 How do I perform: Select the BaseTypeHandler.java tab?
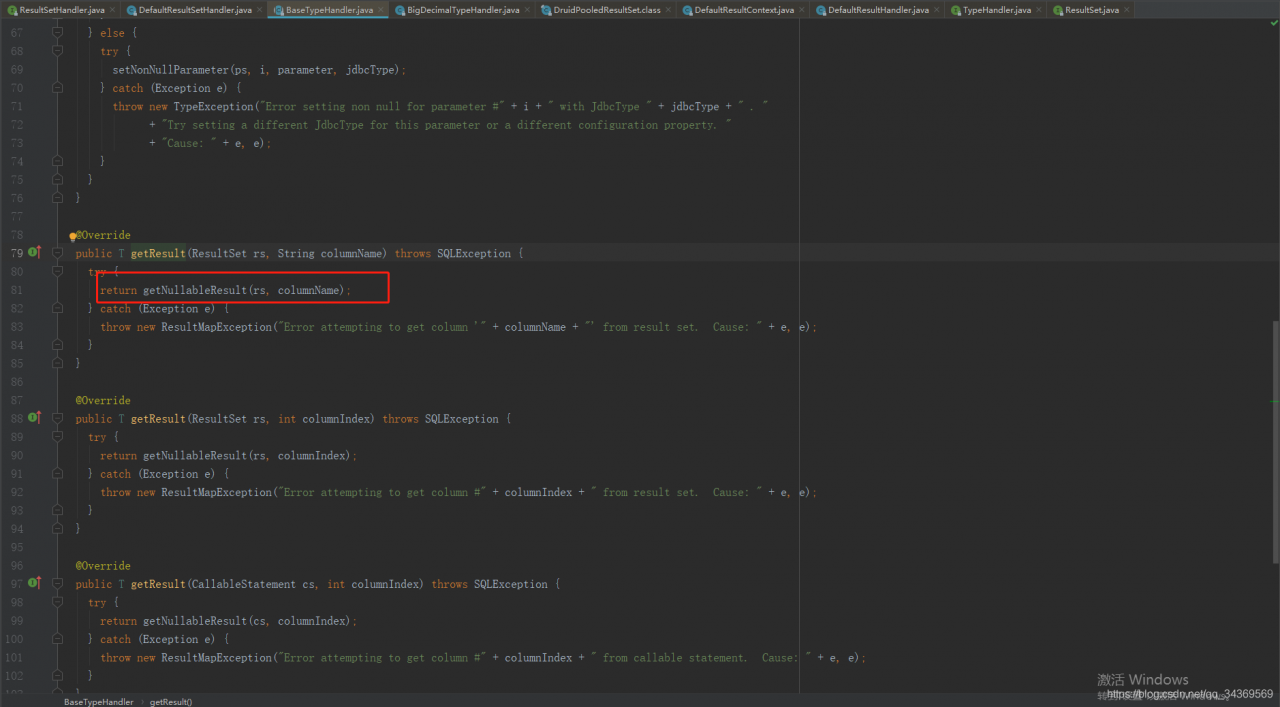(x=329, y=9)
